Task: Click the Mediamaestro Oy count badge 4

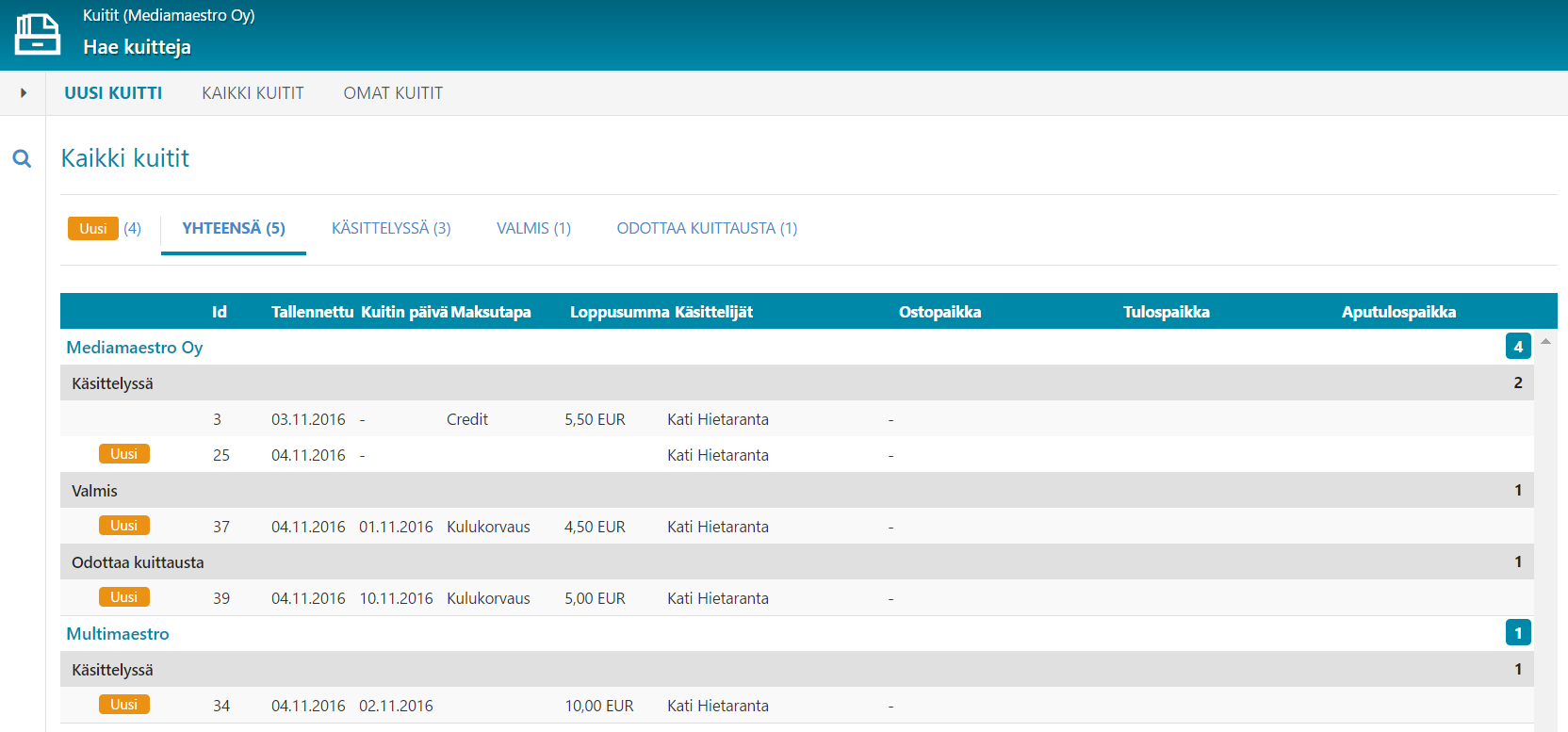Action: pos(1517,347)
